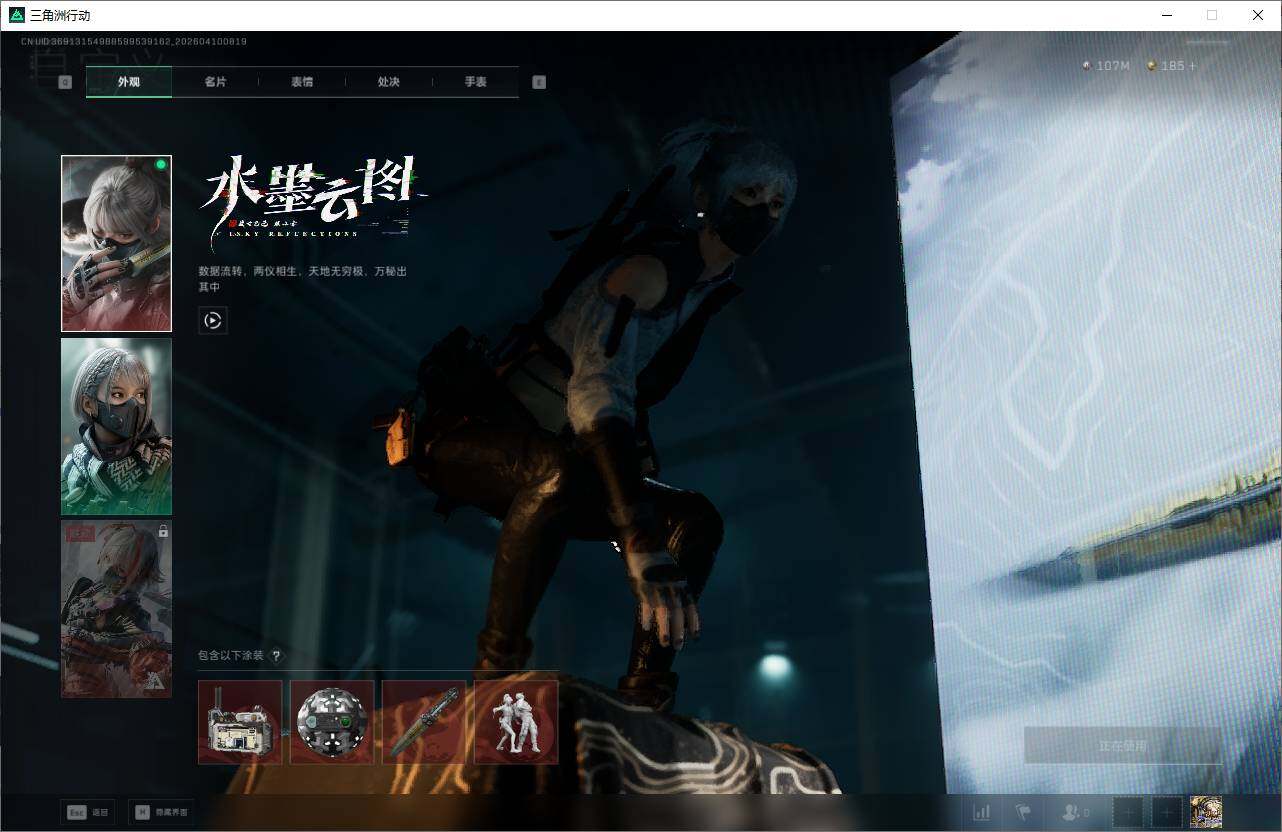Open the 手表 tab
Image resolution: width=1282 pixels, height=832 pixels.
click(475, 82)
